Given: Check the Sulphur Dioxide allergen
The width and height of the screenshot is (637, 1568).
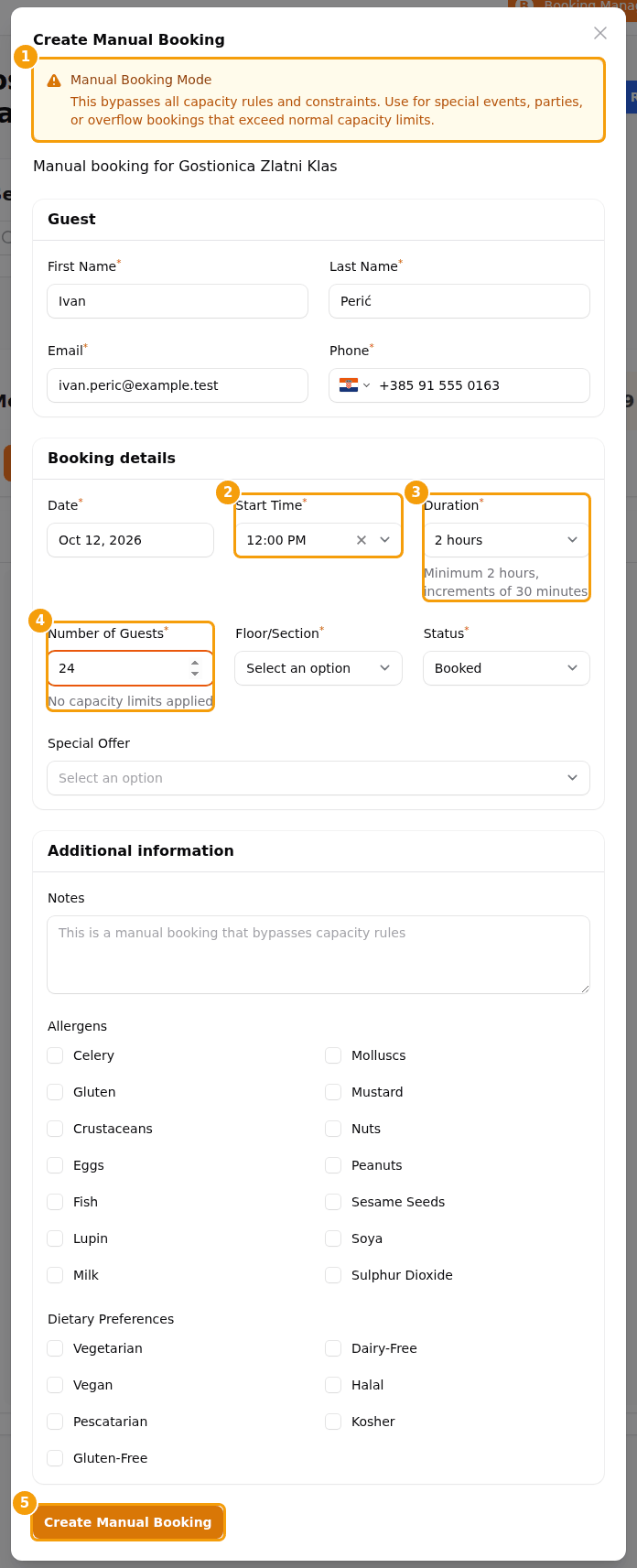Looking at the screenshot, I should (x=333, y=1275).
